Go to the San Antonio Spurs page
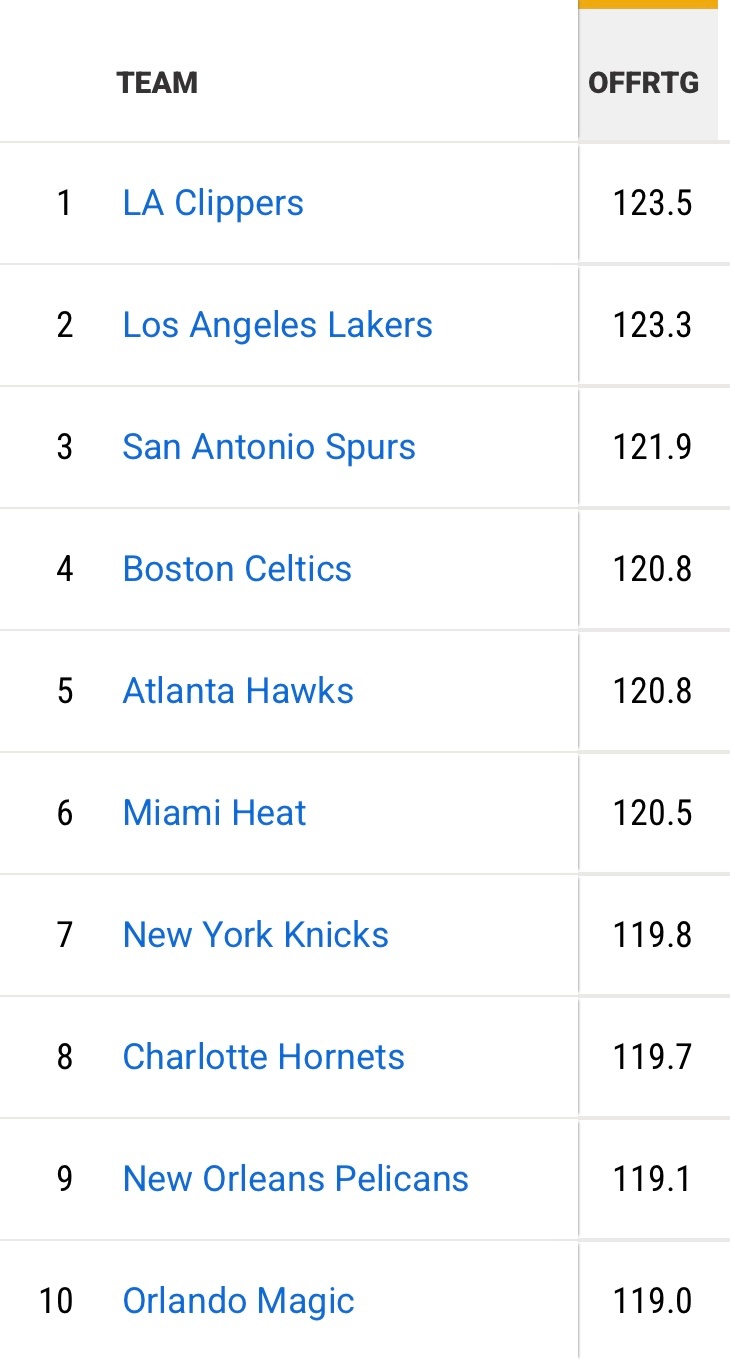730x1359 pixels. pyautogui.click(x=269, y=447)
